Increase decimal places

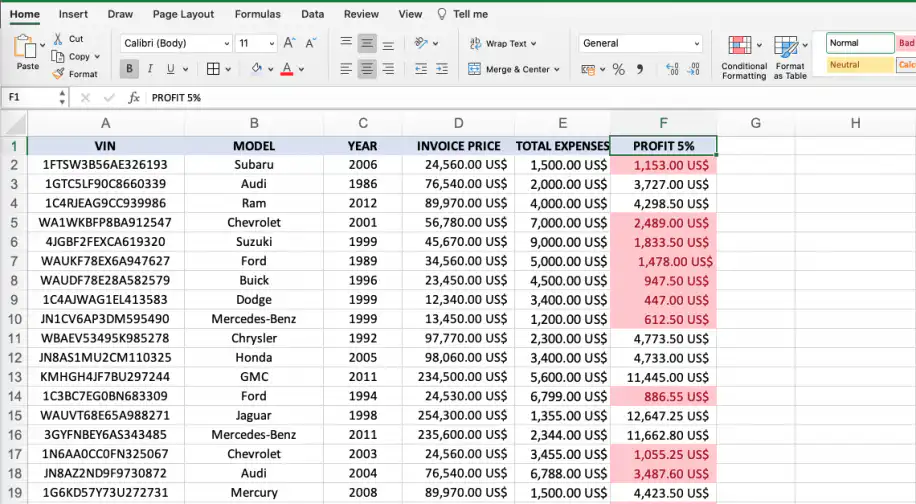coord(672,69)
